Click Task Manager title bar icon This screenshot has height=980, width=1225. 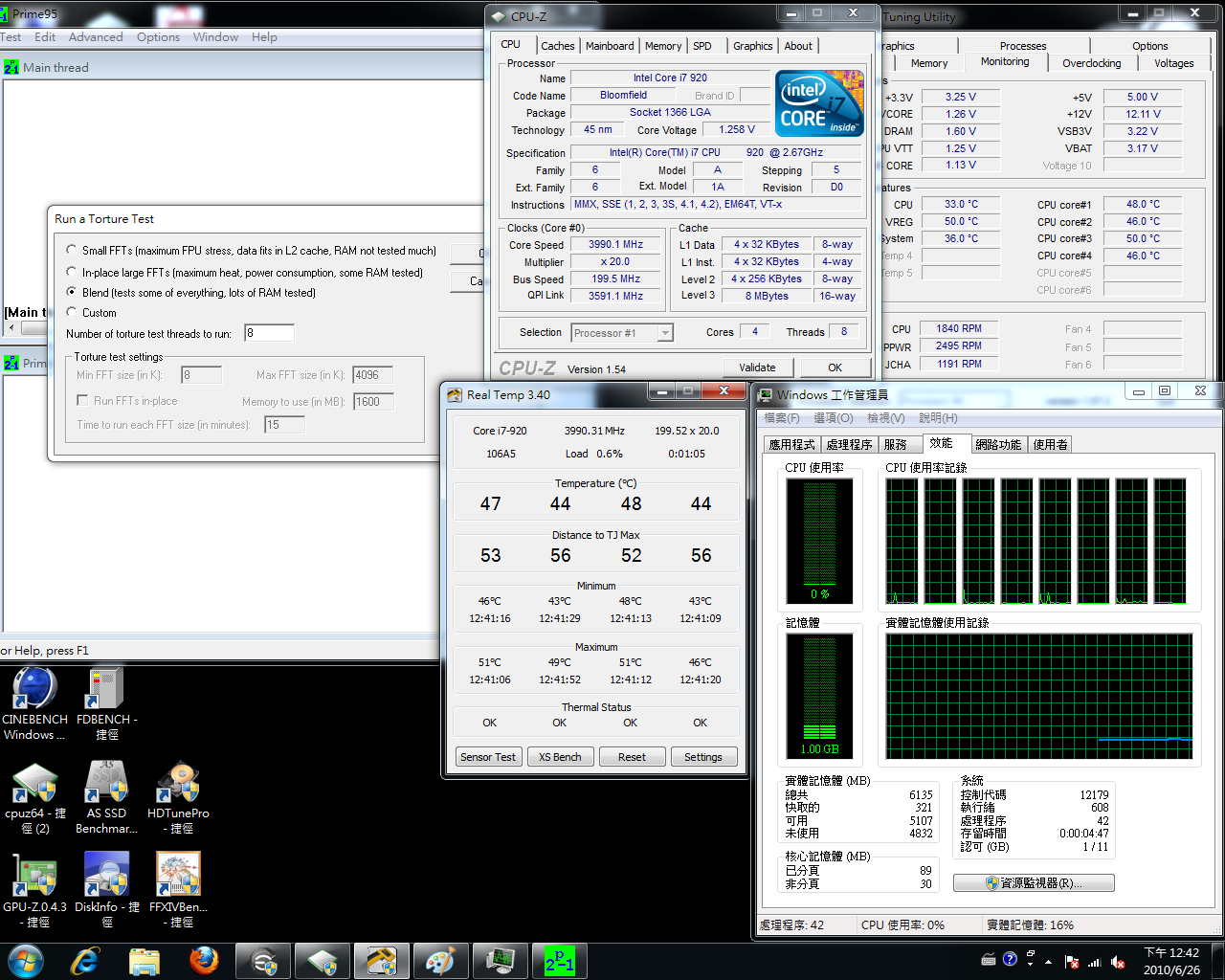pyautogui.click(x=766, y=394)
